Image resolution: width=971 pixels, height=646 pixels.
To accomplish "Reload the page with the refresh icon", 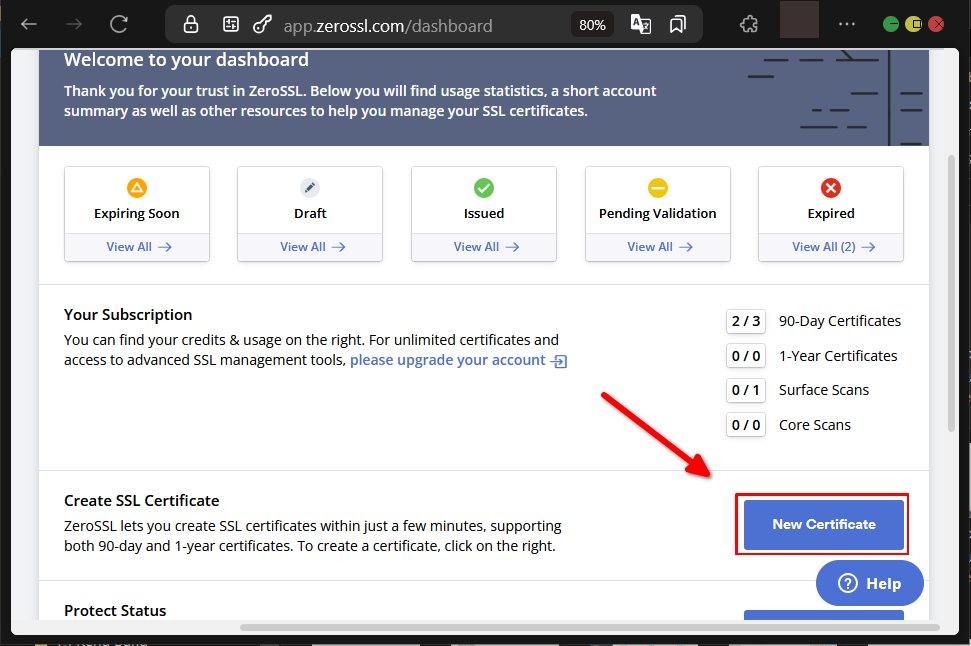I will (119, 25).
